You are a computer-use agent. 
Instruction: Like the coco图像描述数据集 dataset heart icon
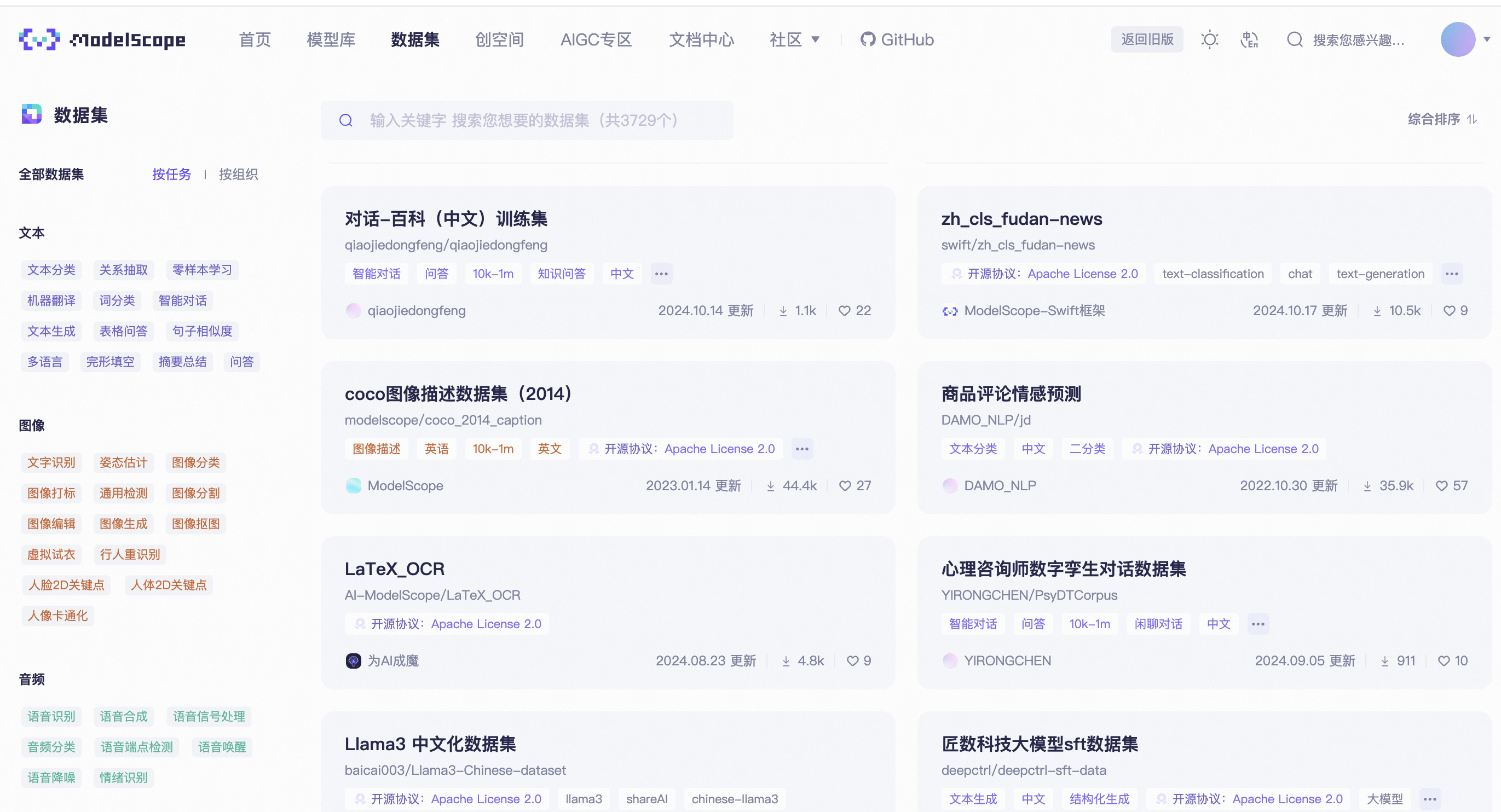point(844,485)
